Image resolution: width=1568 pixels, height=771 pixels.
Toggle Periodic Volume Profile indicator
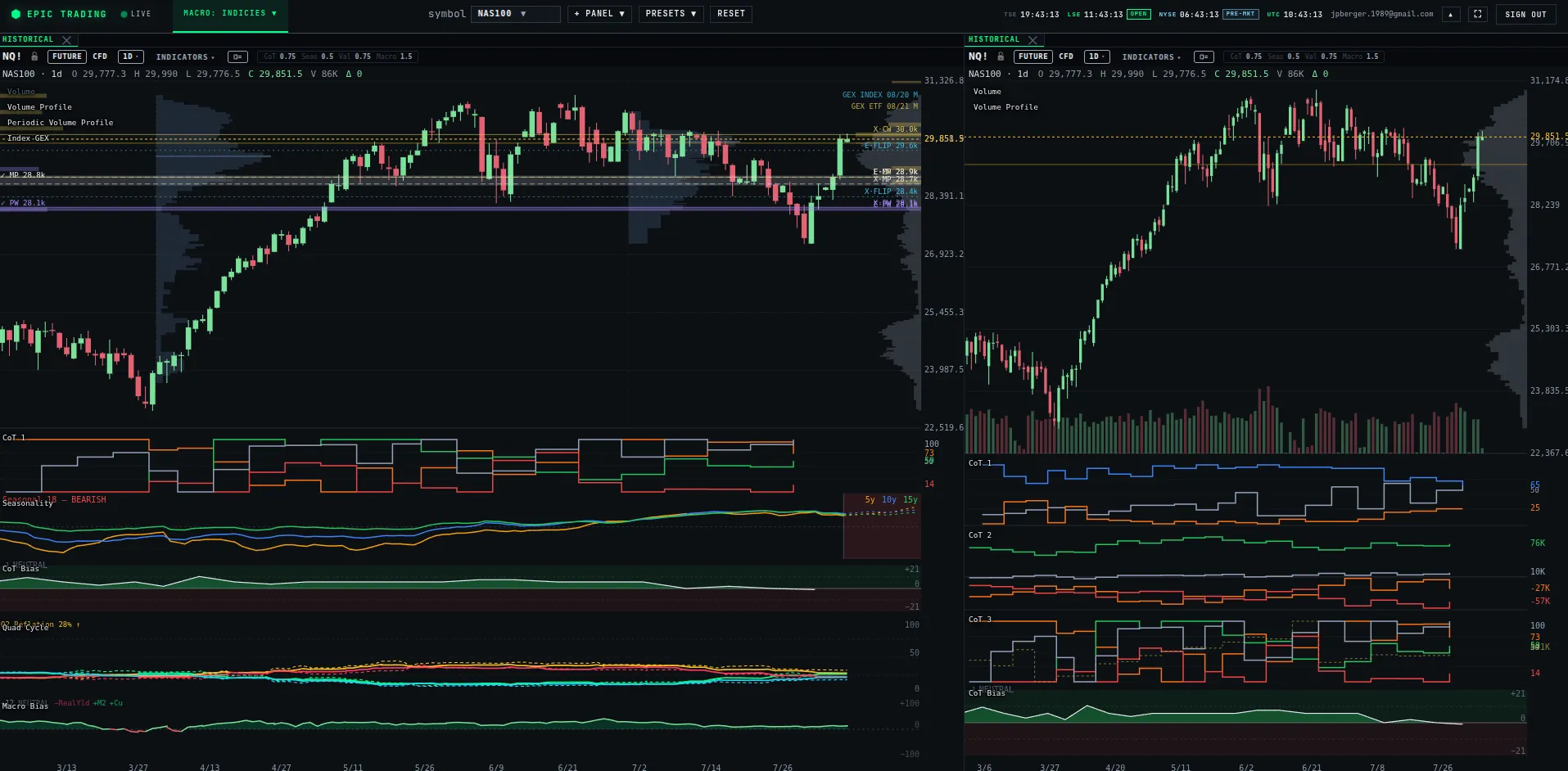pyautogui.click(x=61, y=123)
